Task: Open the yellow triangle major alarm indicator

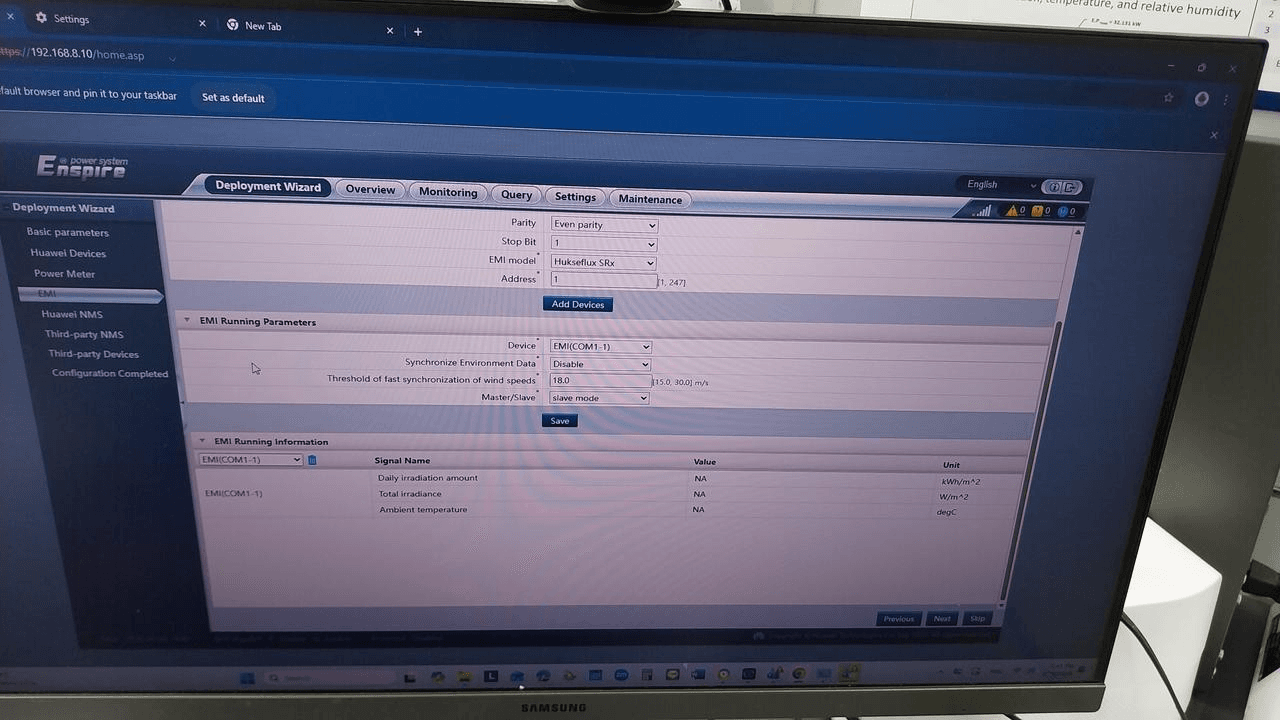Action: [1015, 211]
